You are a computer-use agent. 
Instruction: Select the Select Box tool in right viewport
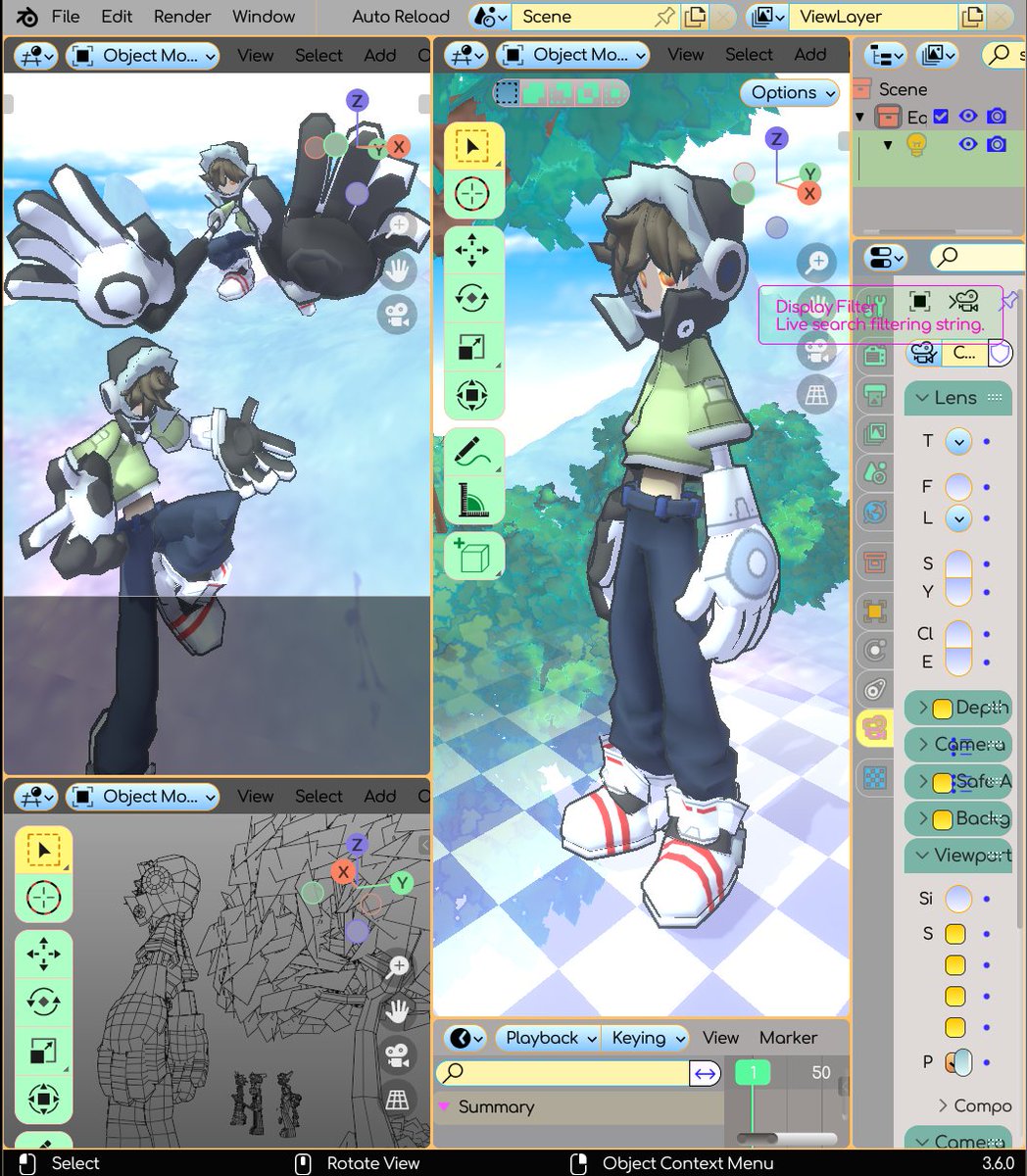(473, 147)
